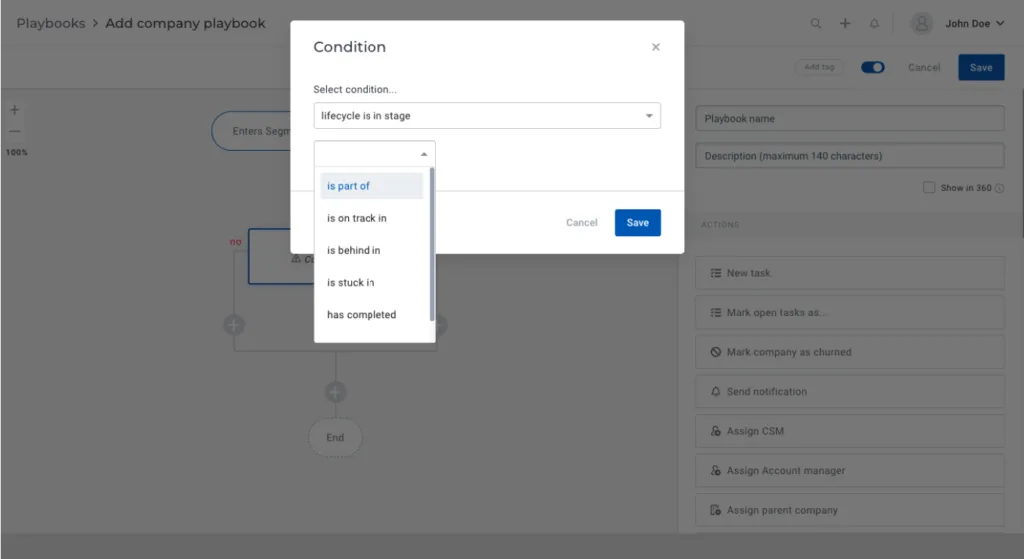Add the Assign Account manager action
1024x559 pixels.
tap(850, 471)
